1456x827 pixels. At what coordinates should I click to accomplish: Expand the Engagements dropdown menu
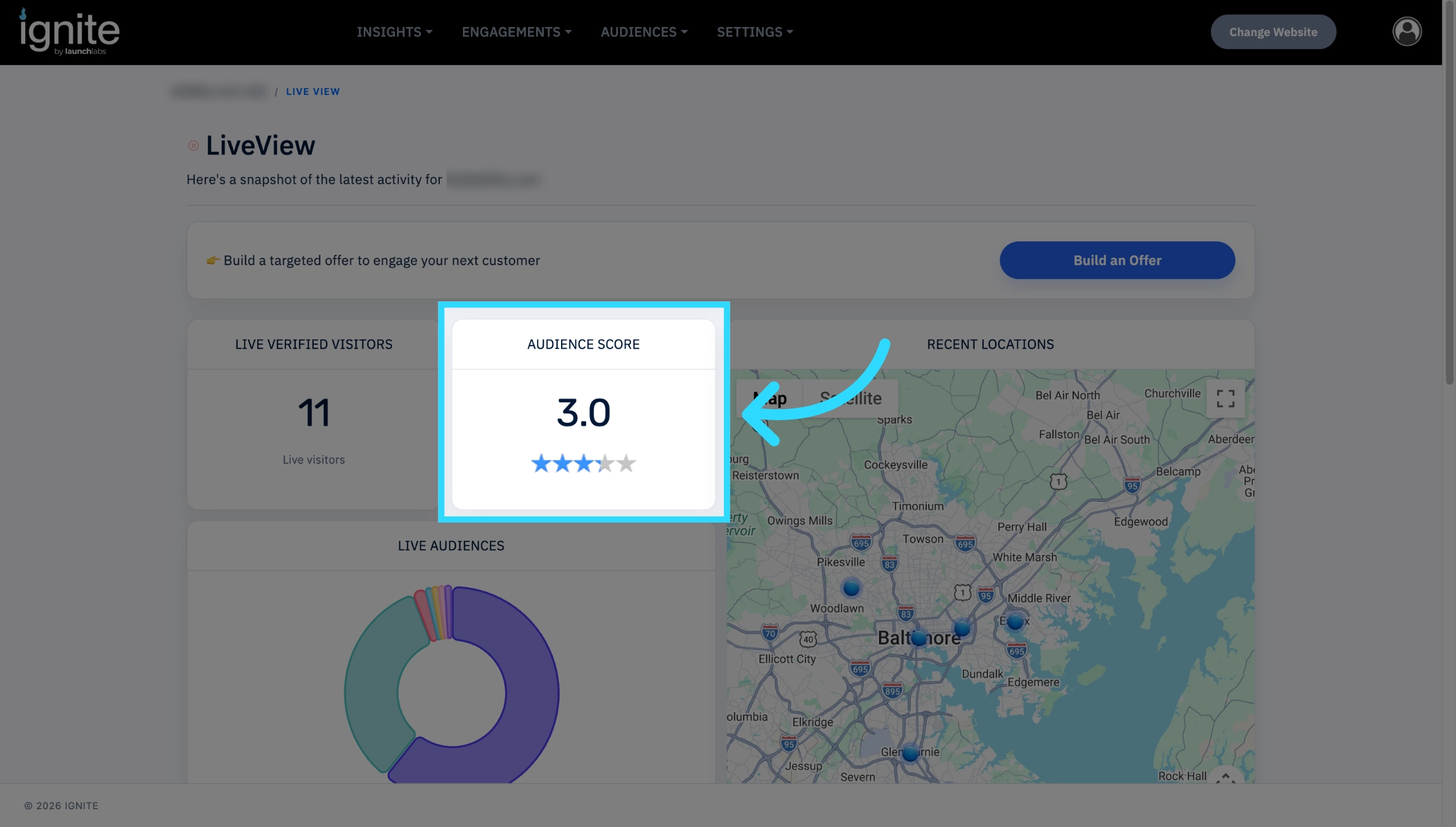click(516, 32)
